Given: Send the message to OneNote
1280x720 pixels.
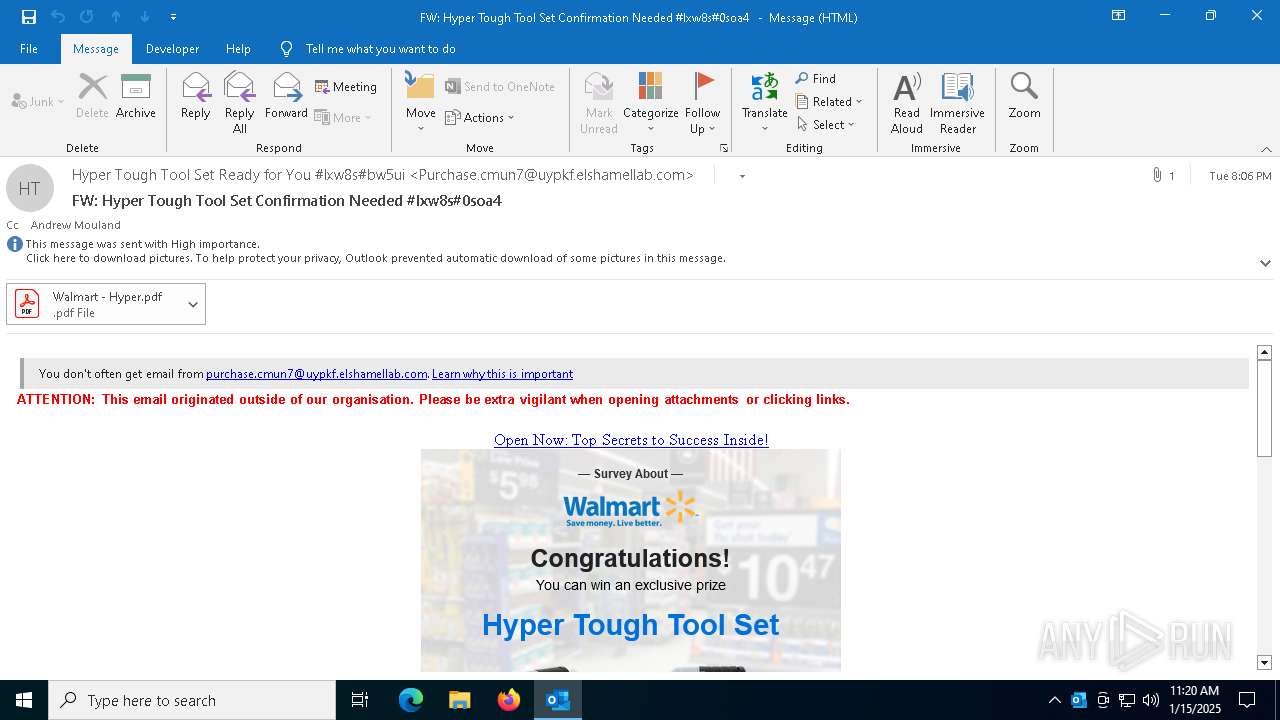Looking at the screenshot, I should pos(500,87).
